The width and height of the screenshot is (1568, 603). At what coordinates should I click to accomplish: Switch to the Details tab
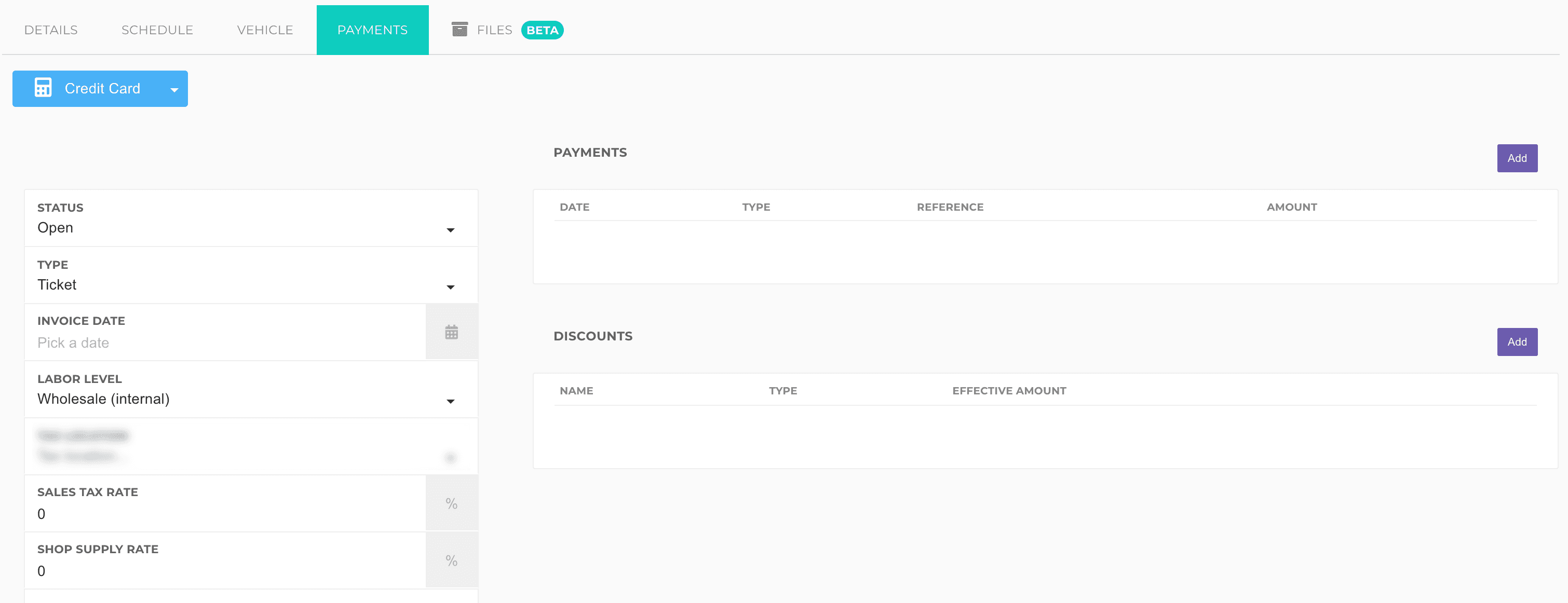point(51,30)
